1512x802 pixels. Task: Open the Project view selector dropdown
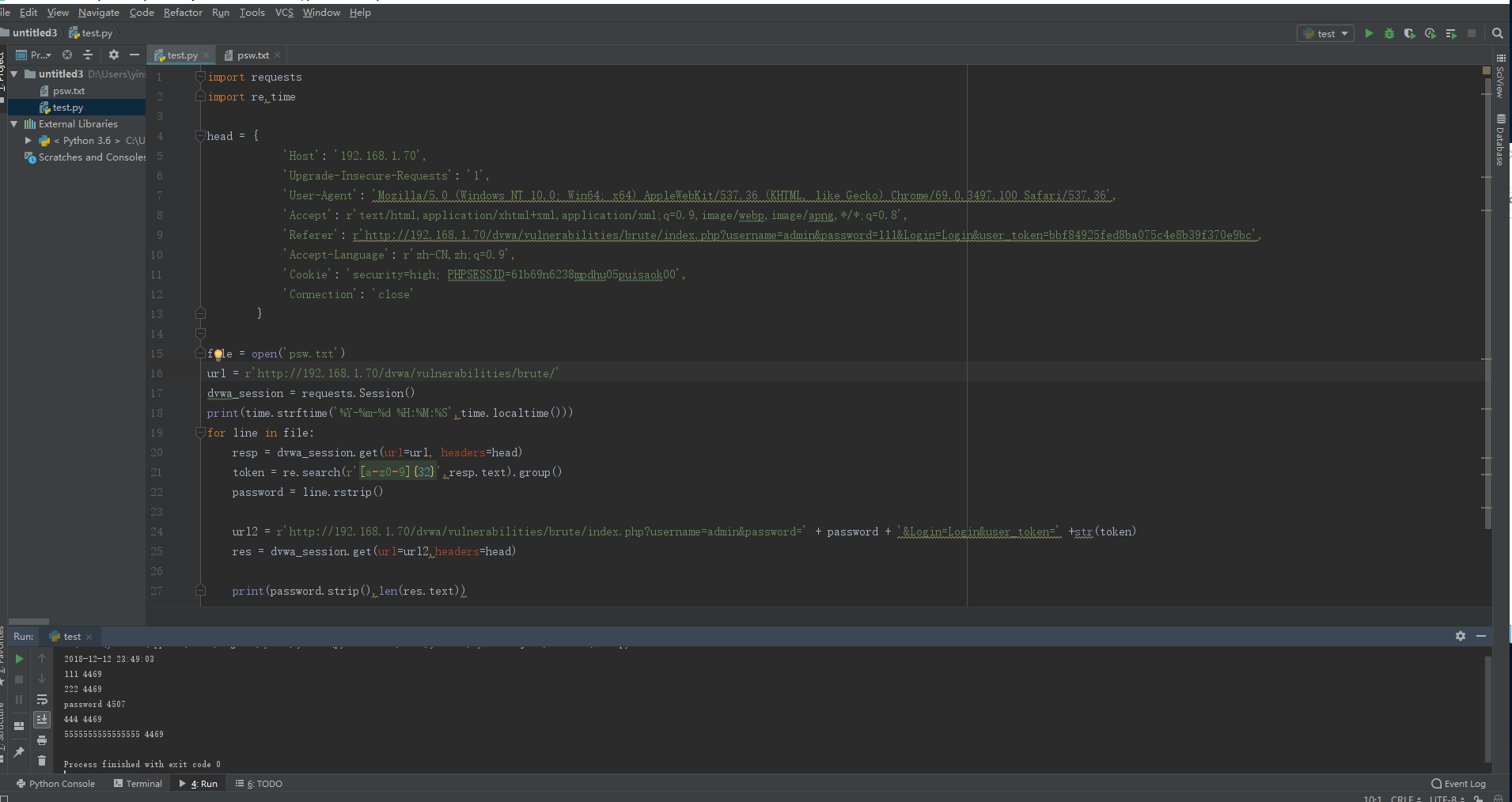(34, 55)
